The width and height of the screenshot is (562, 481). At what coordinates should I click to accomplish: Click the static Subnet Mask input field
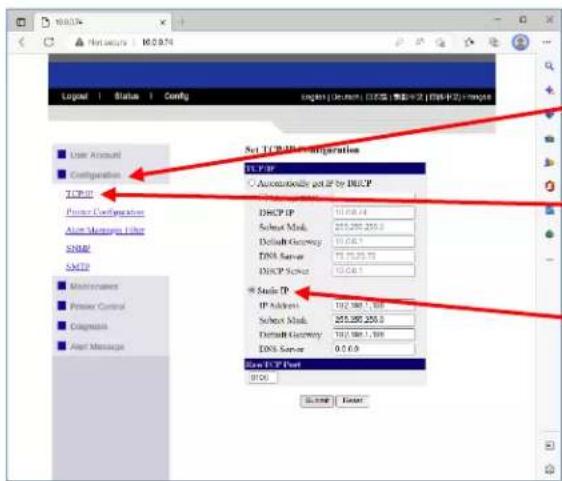point(374,319)
